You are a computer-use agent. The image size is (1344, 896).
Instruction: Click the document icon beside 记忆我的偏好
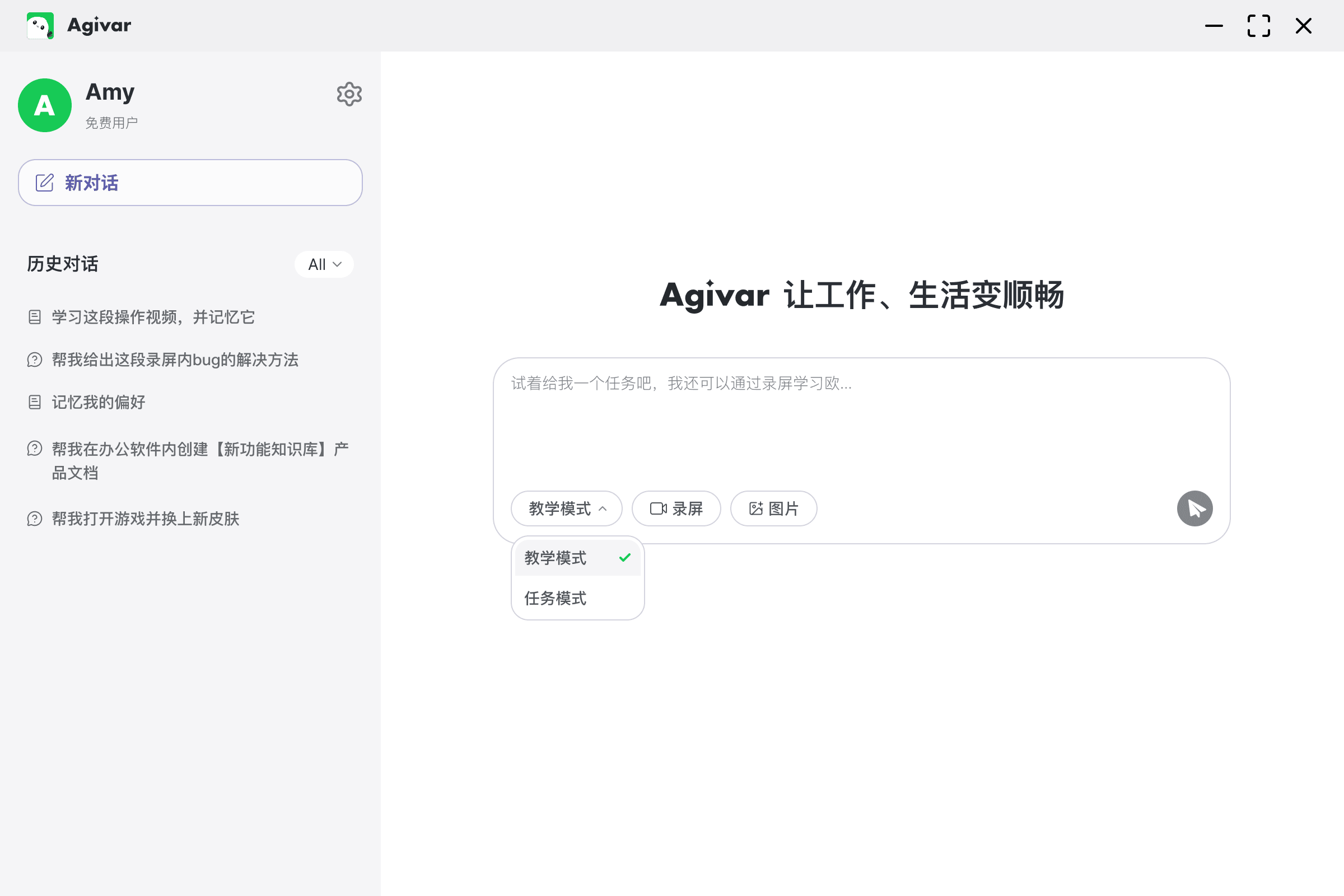coord(35,402)
